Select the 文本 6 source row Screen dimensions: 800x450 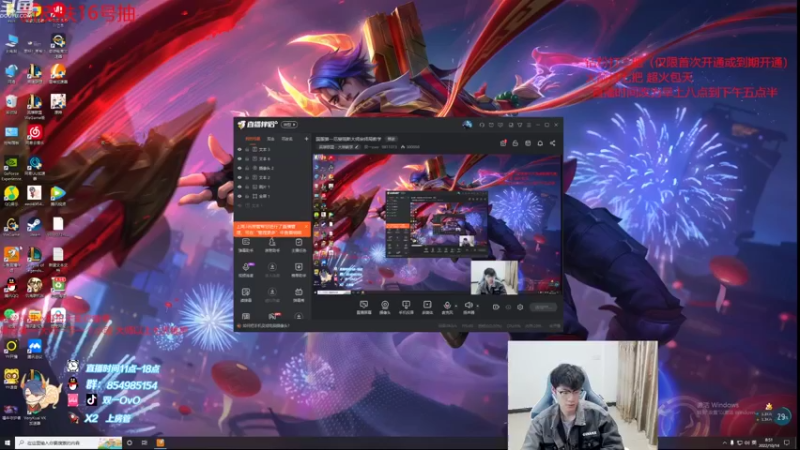273,159
